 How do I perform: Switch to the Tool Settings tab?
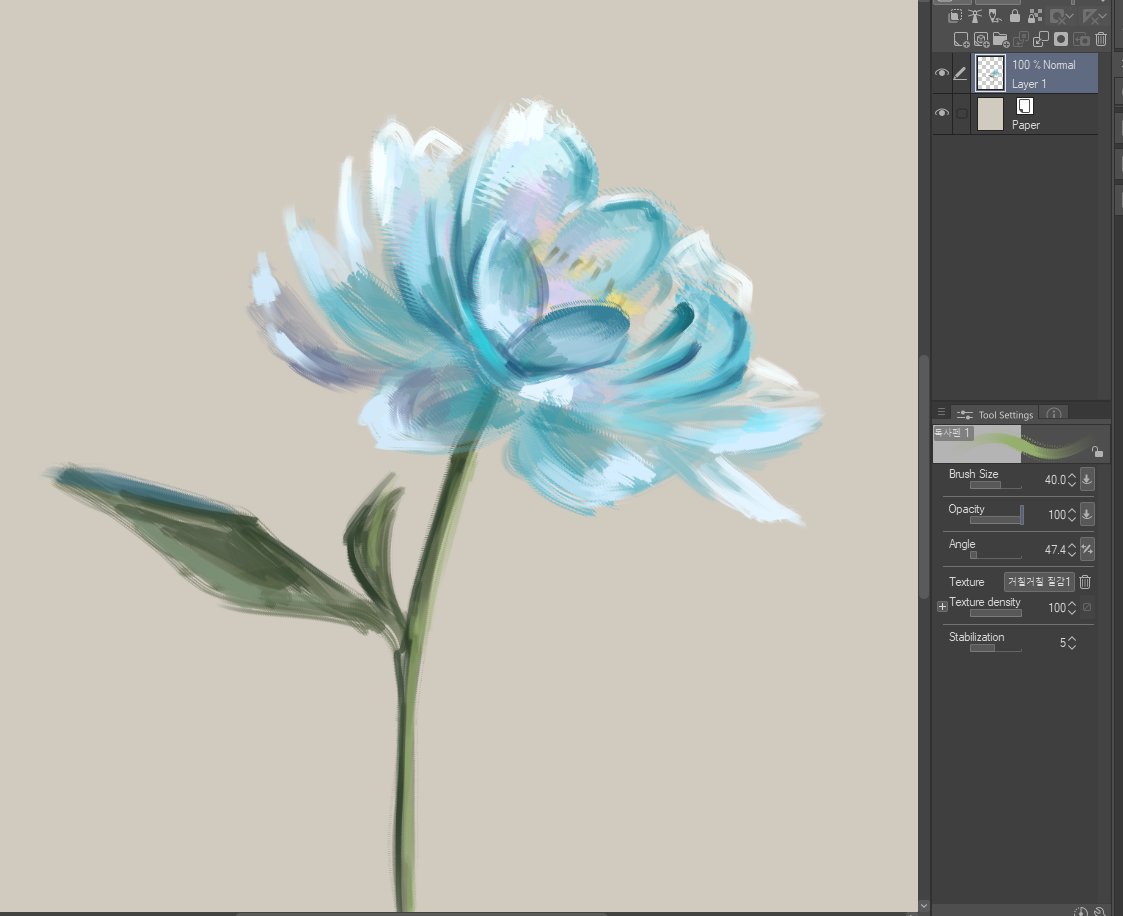(x=996, y=415)
